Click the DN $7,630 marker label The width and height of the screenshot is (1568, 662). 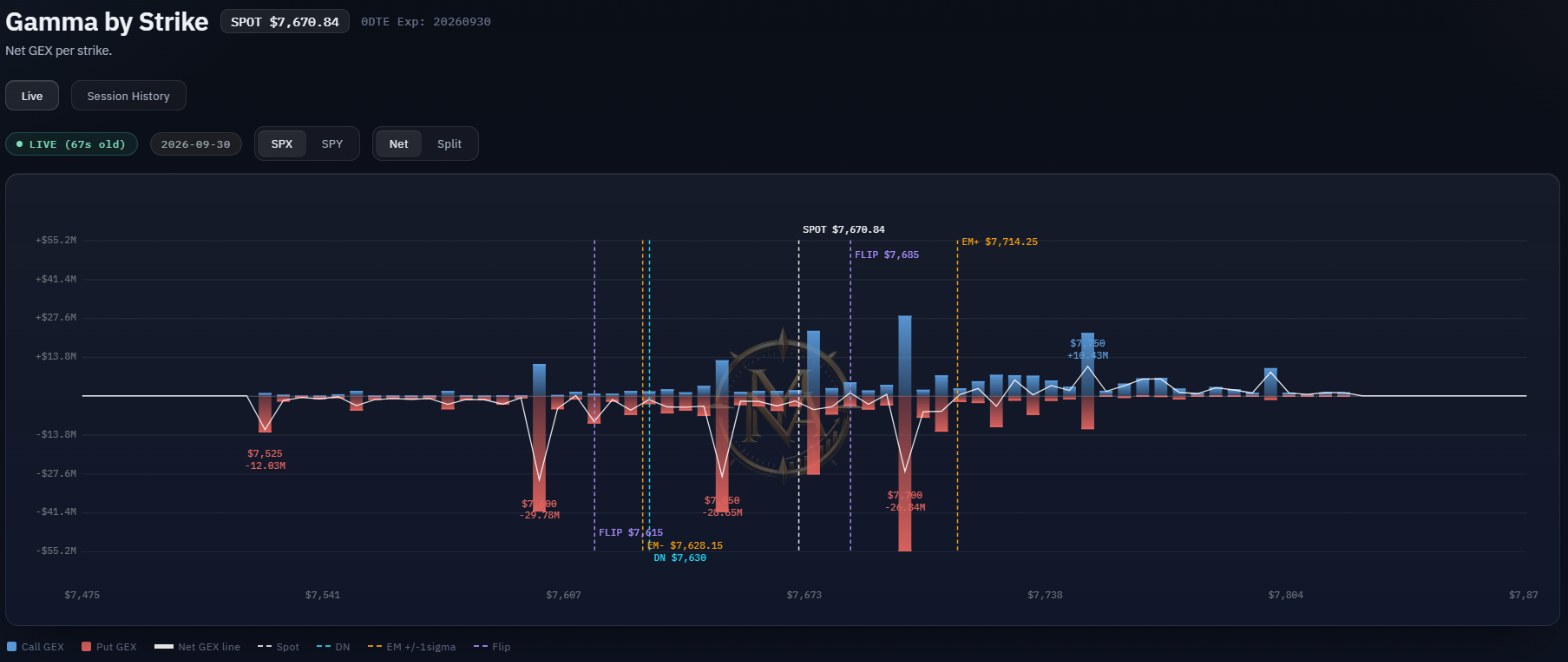pos(680,558)
